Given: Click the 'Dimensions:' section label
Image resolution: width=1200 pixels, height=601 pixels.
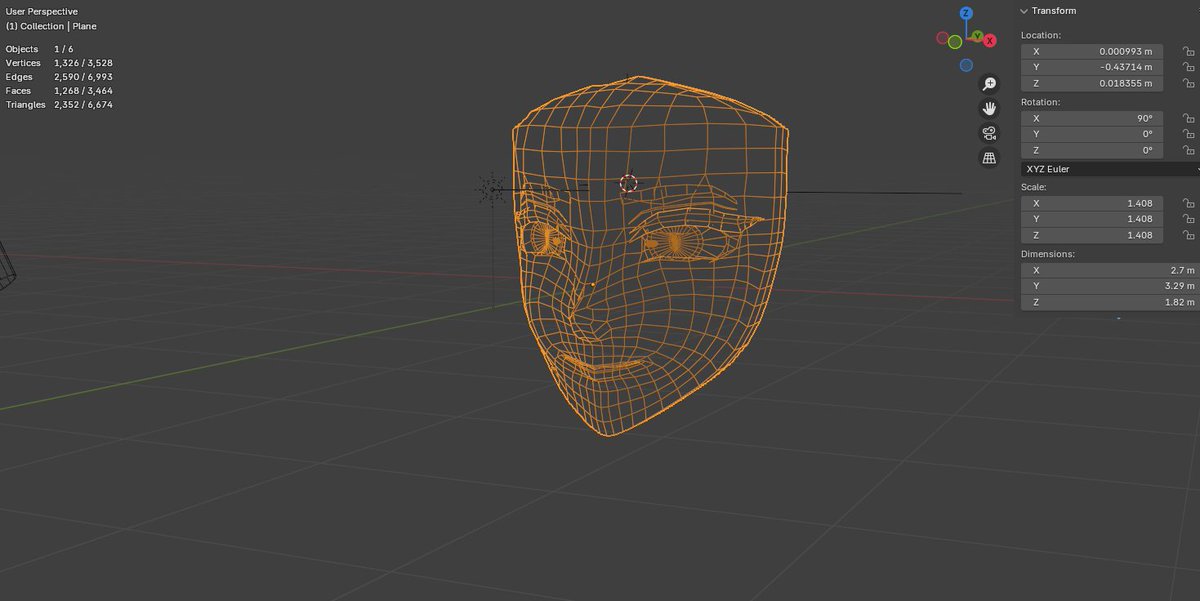Looking at the screenshot, I should [x=1047, y=254].
